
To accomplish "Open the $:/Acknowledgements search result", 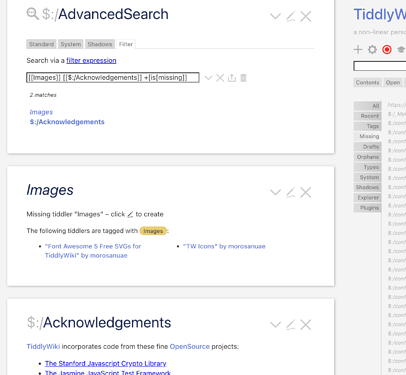I will pyautogui.click(x=67, y=122).
